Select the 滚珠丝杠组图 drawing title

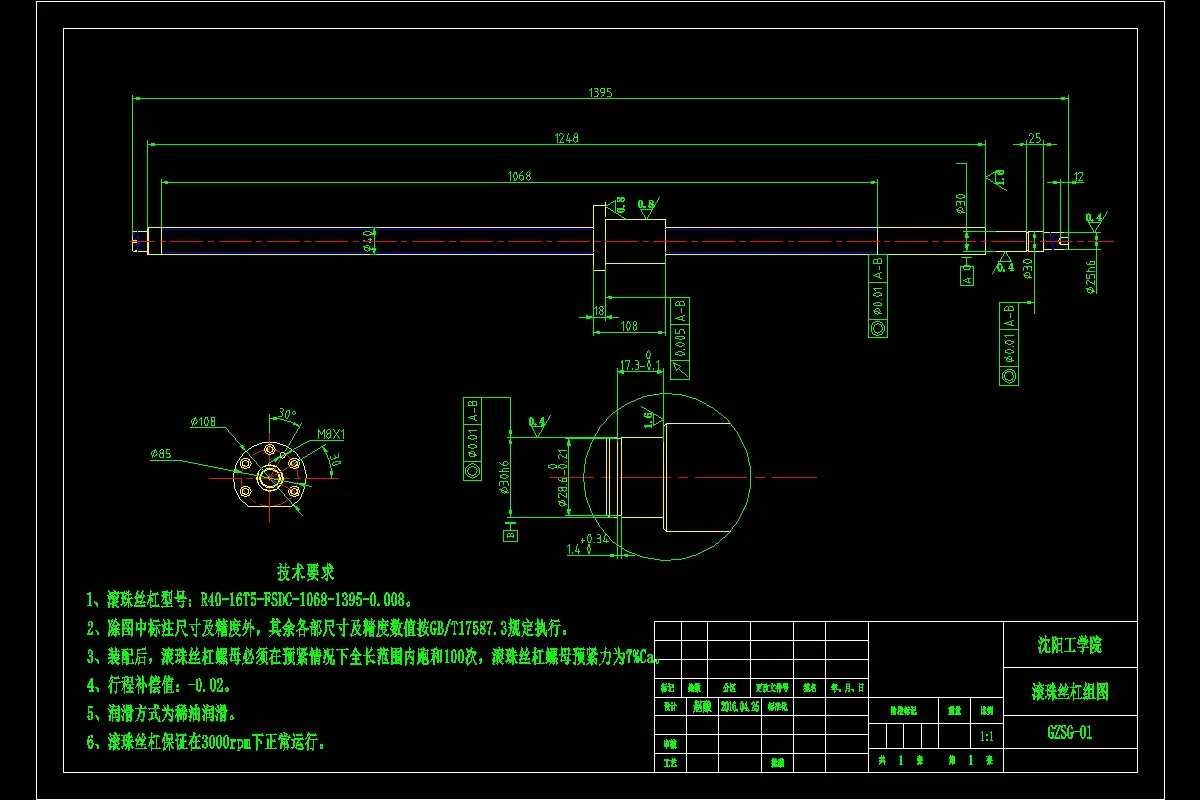(x=1070, y=691)
